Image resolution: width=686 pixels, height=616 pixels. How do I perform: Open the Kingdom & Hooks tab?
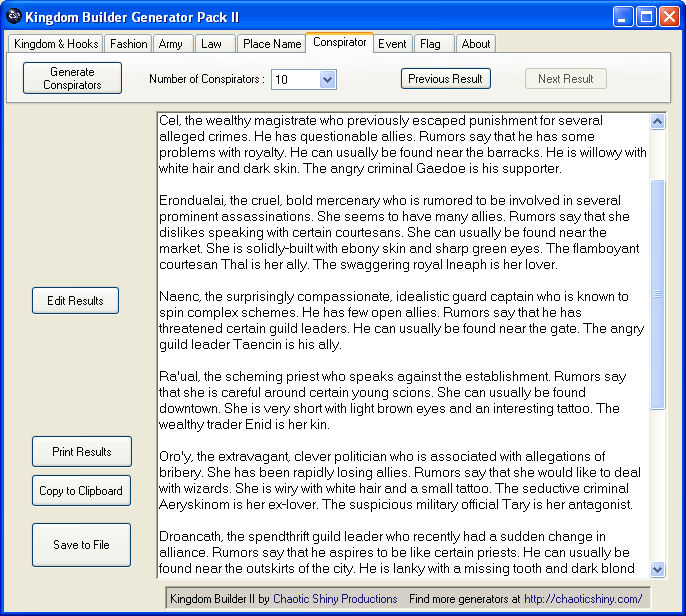(x=56, y=44)
